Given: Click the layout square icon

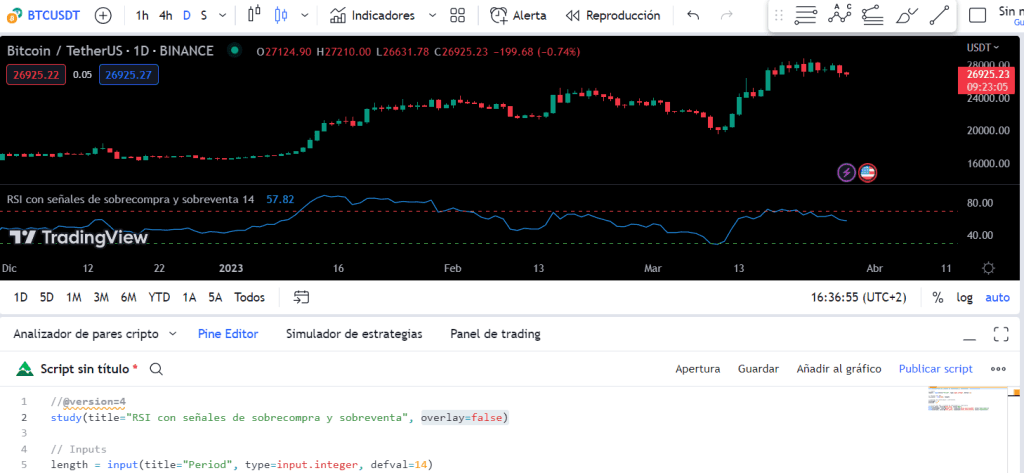Looking at the screenshot, I should 977,15.
